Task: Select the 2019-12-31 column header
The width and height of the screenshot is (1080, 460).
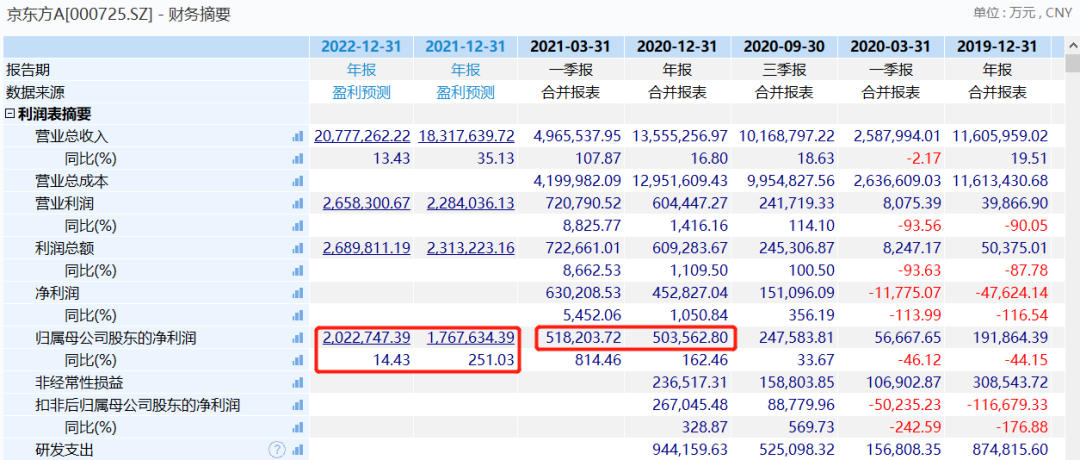Action: pyautogui.click(x=997, y=47)
